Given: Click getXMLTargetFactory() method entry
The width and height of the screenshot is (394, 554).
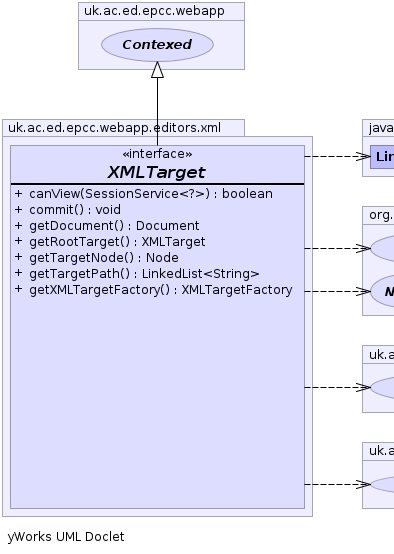Looking at the screenshot, I should click(153, 290).
